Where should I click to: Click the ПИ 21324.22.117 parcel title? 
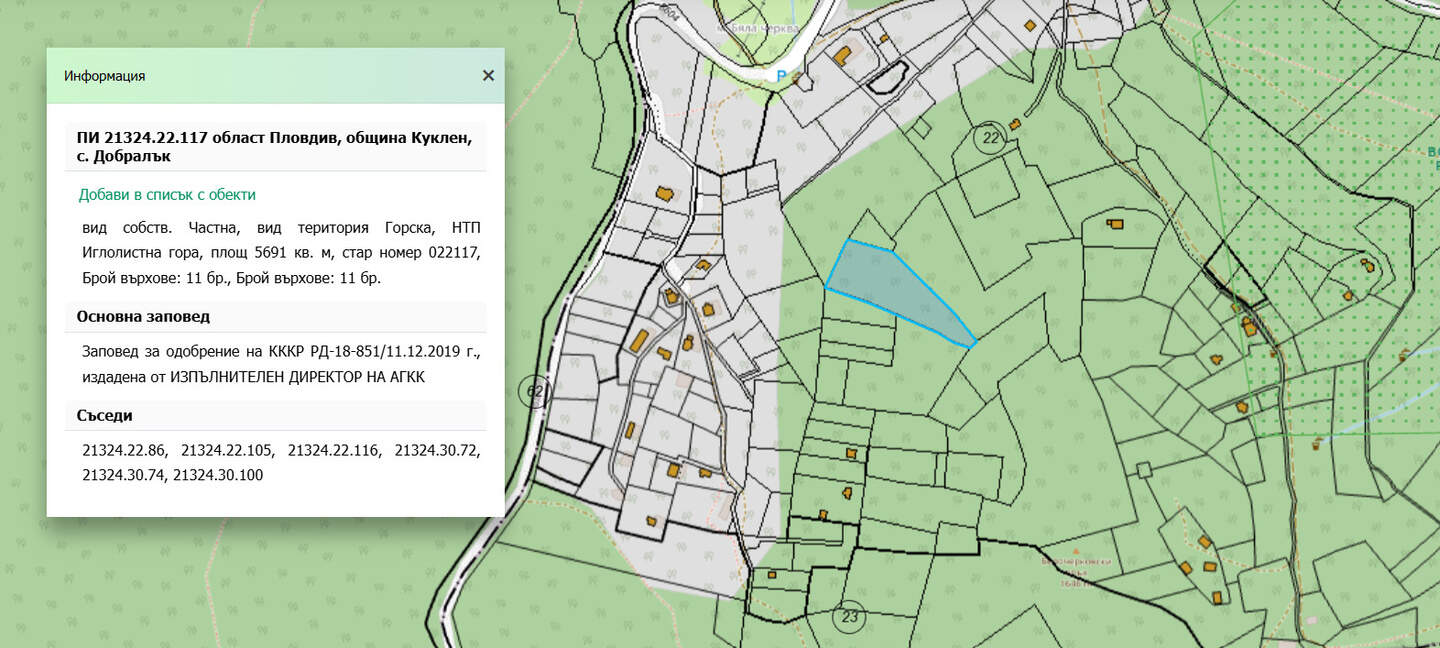pos(274,147)
